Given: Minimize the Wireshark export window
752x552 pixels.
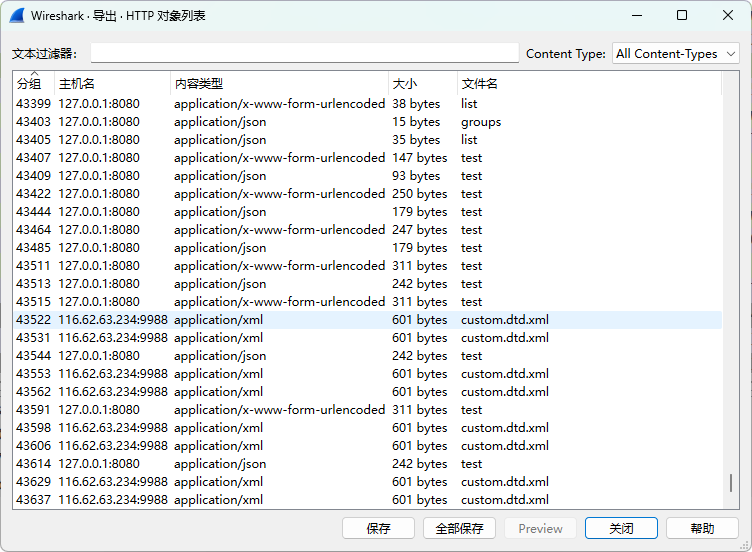Looking at the screenshot, I should click(637, 15).
